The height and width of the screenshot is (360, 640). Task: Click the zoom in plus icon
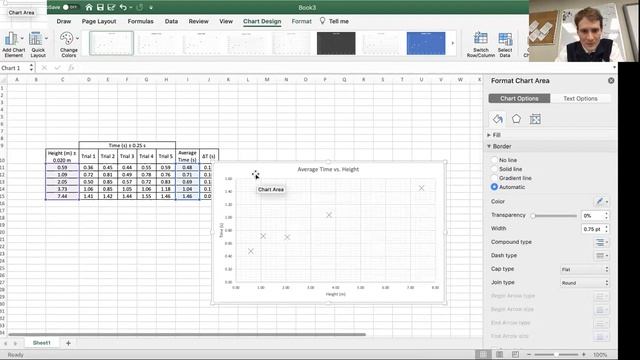point(584,354)
